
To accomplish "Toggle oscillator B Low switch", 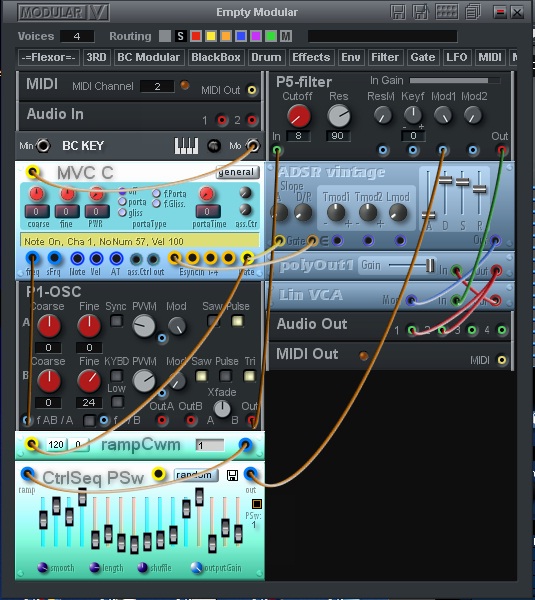I will 117,402.
